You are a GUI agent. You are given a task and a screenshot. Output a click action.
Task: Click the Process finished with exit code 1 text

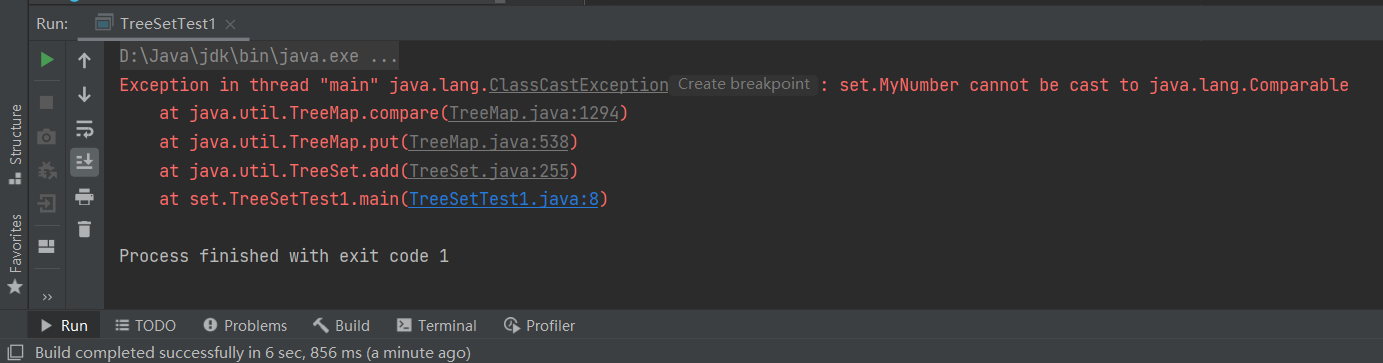coord(284,256)
